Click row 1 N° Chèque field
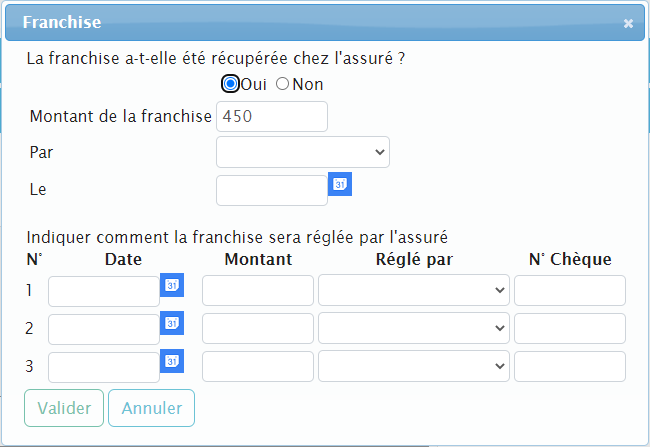 click(x=570, y=291)
